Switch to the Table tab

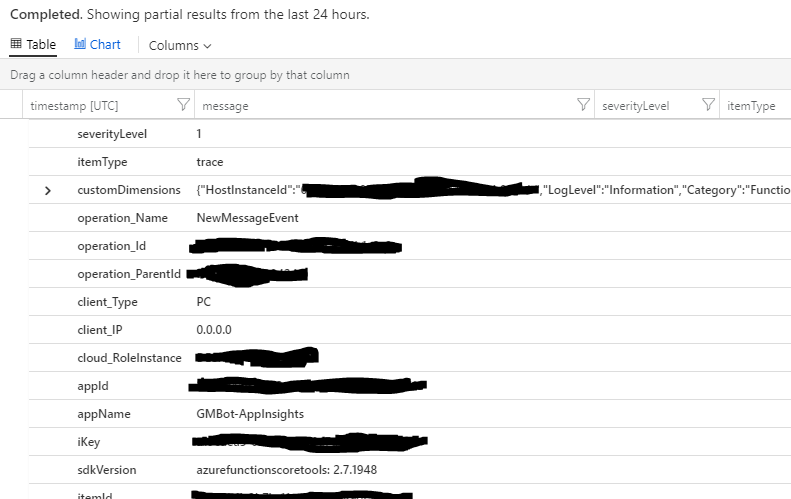[33, 44]
